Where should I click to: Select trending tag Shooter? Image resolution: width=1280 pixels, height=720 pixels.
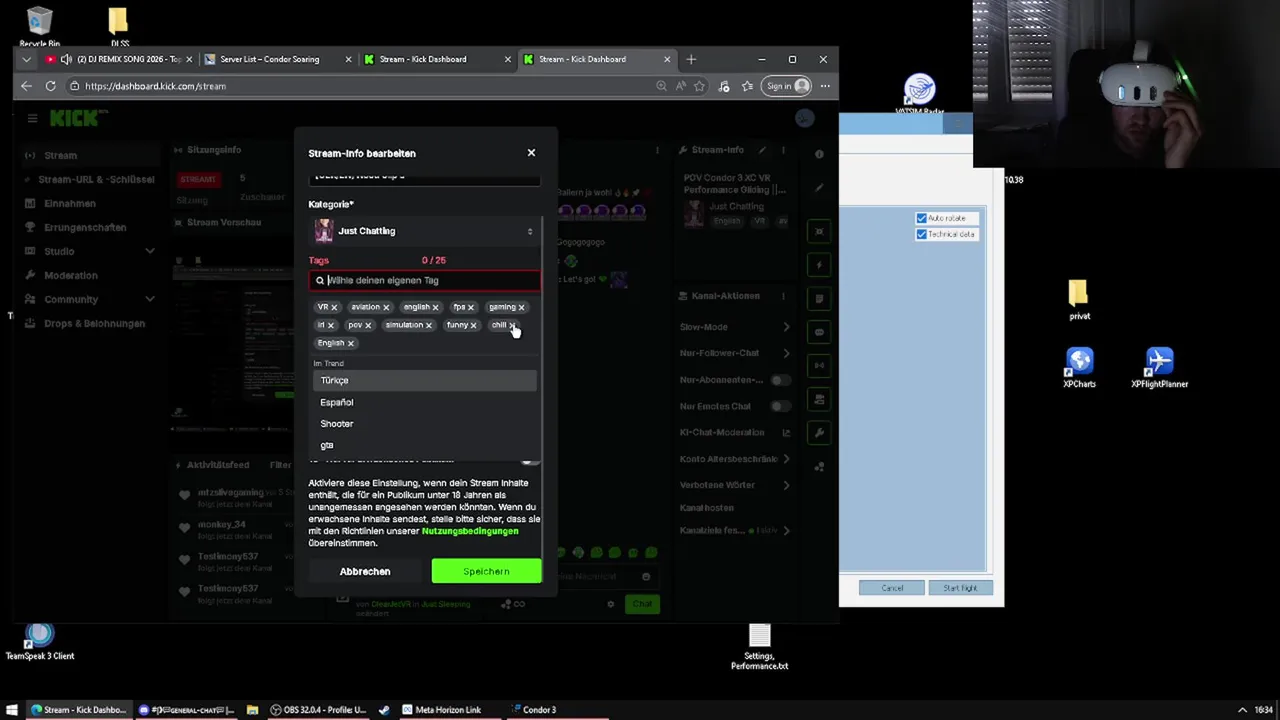(424, 423)
